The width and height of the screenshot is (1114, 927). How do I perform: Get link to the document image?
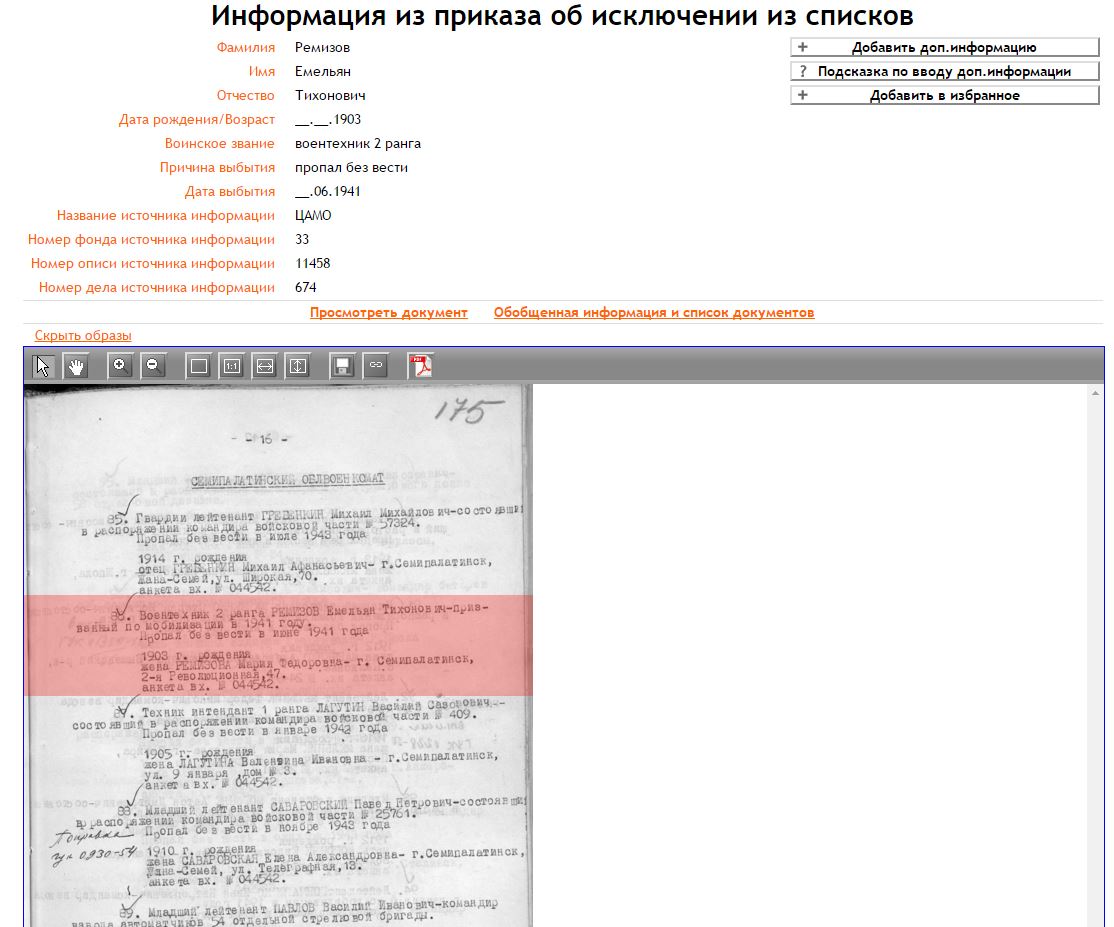376,367
